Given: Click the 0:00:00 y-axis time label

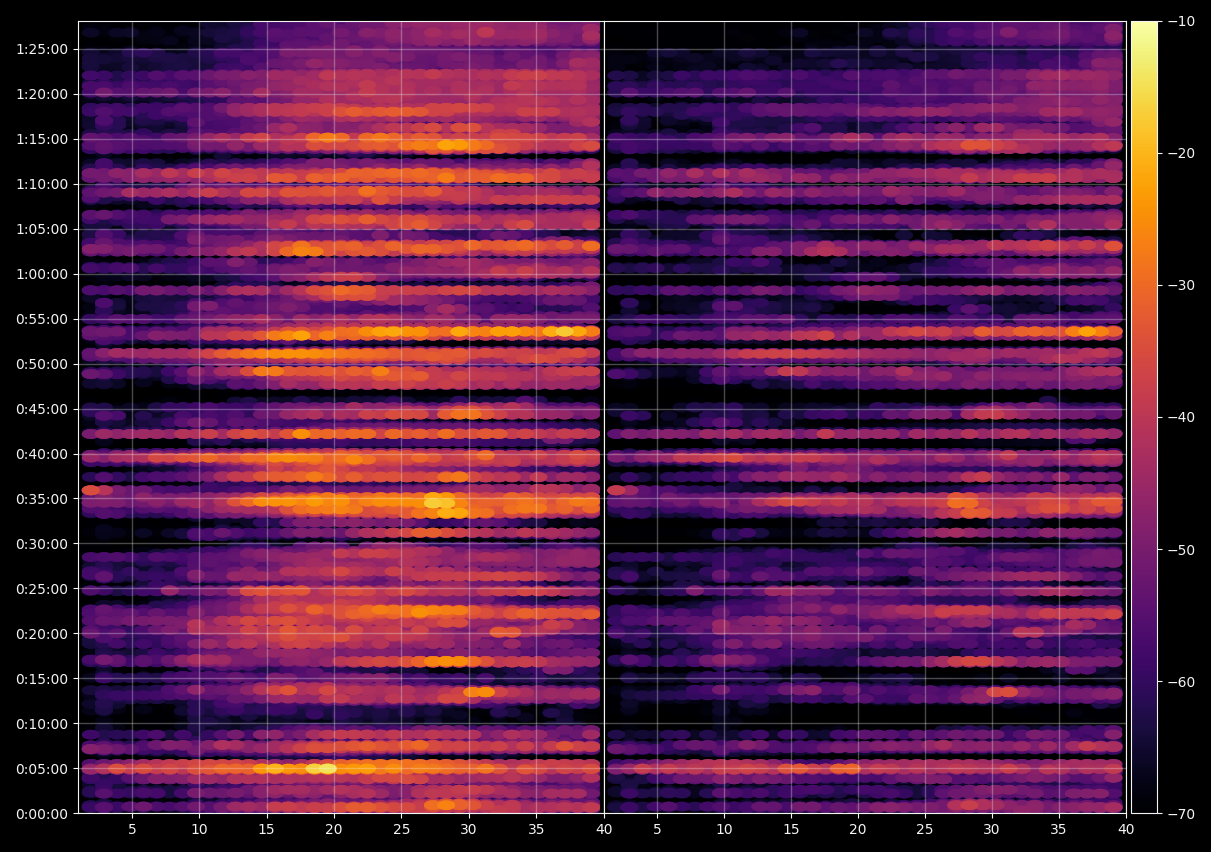Looking at the screenshot, I should pyautogui.click(x=42, y=814).
